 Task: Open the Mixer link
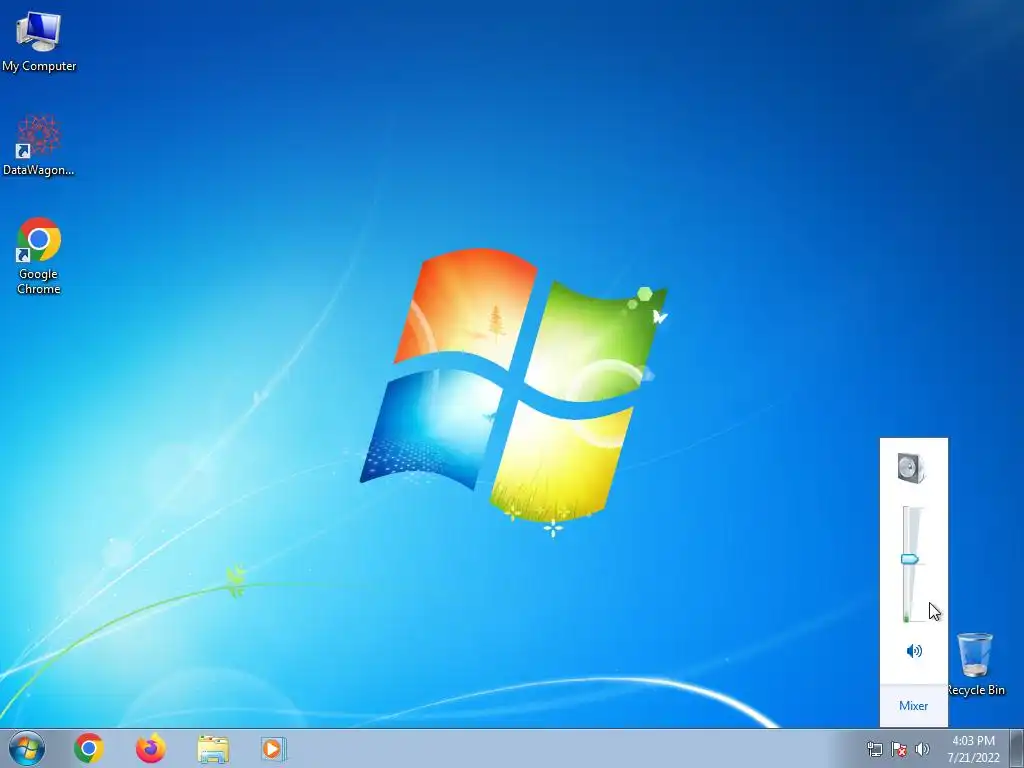913,705
